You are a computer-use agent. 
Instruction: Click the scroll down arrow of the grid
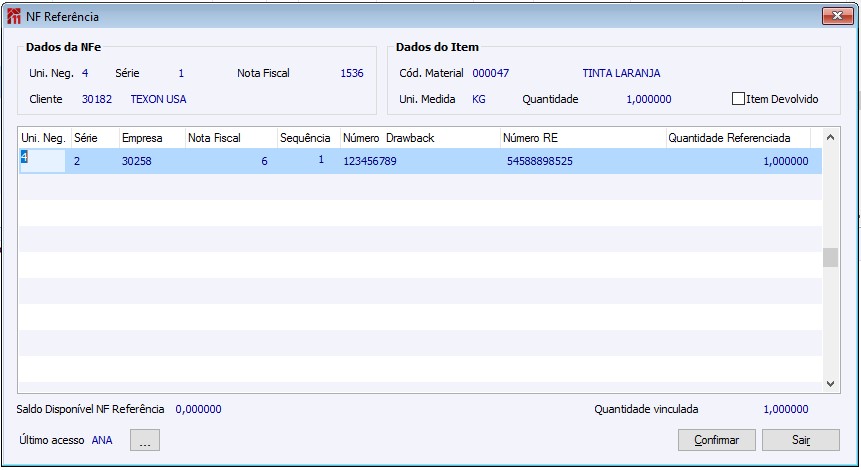pos(830,384)
